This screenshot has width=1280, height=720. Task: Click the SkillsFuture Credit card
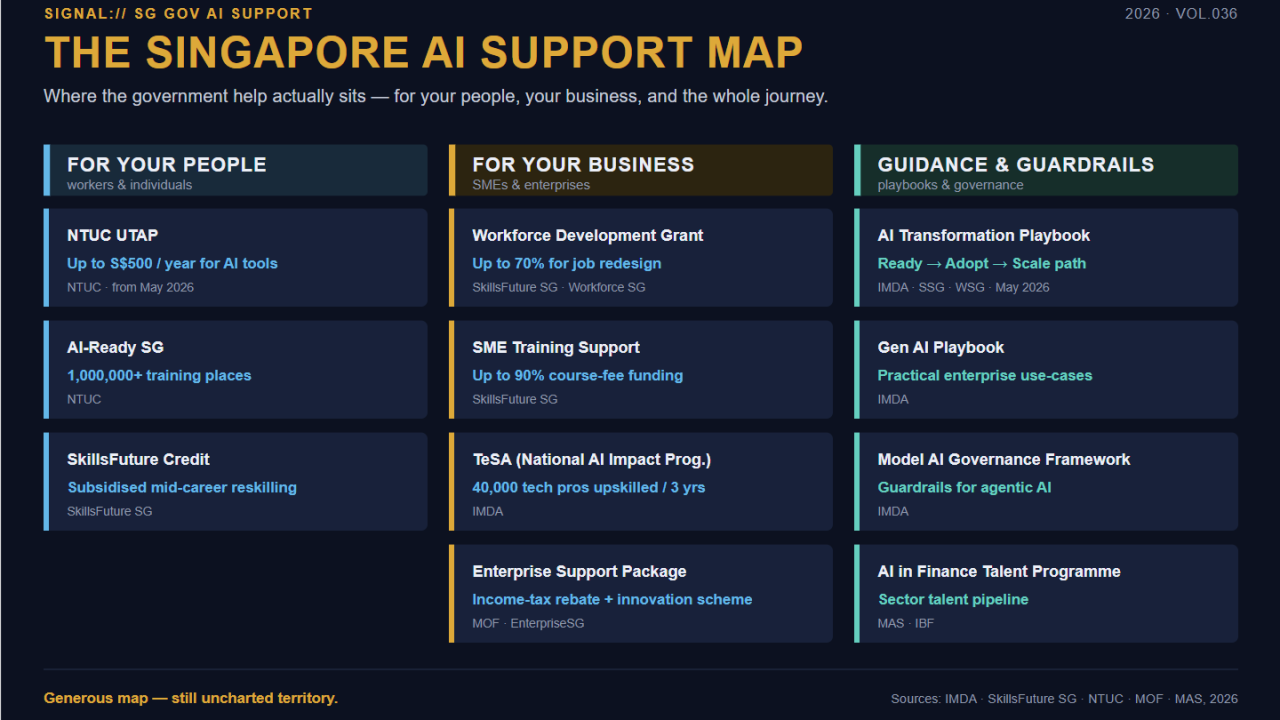[235, 481]
